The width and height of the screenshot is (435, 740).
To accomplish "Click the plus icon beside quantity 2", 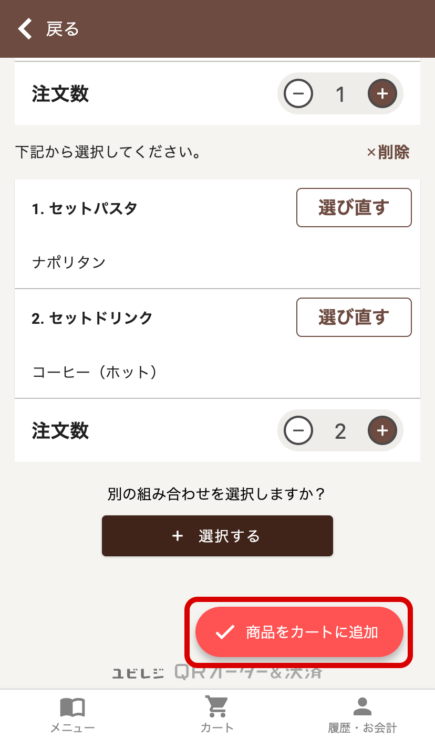I will [x=382, y=430].
